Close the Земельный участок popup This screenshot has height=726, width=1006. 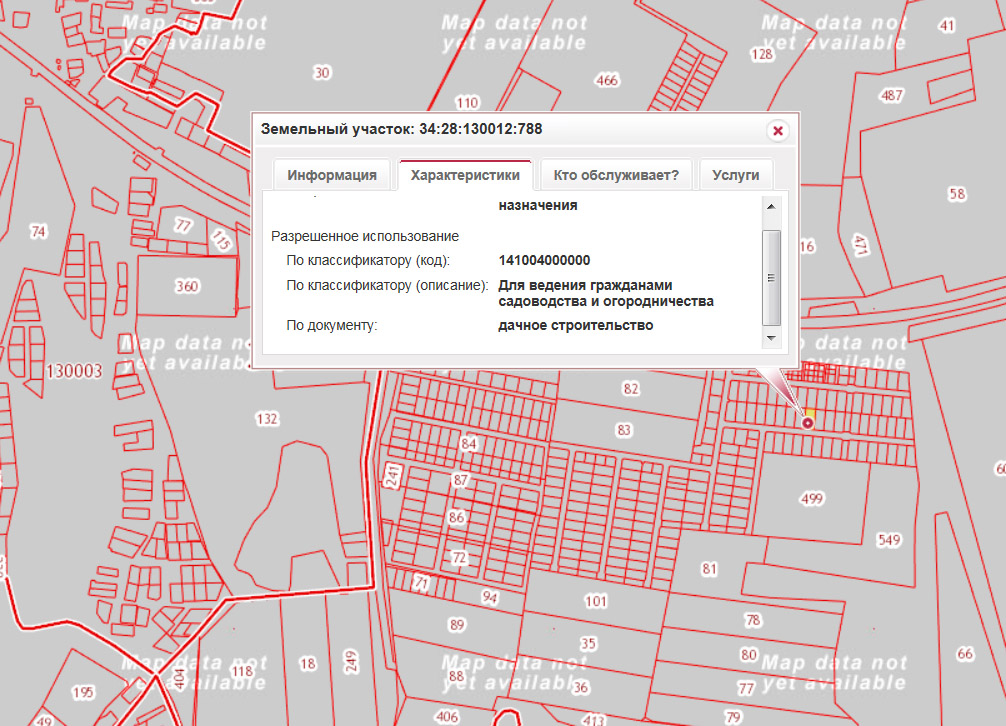pos(778,131)
